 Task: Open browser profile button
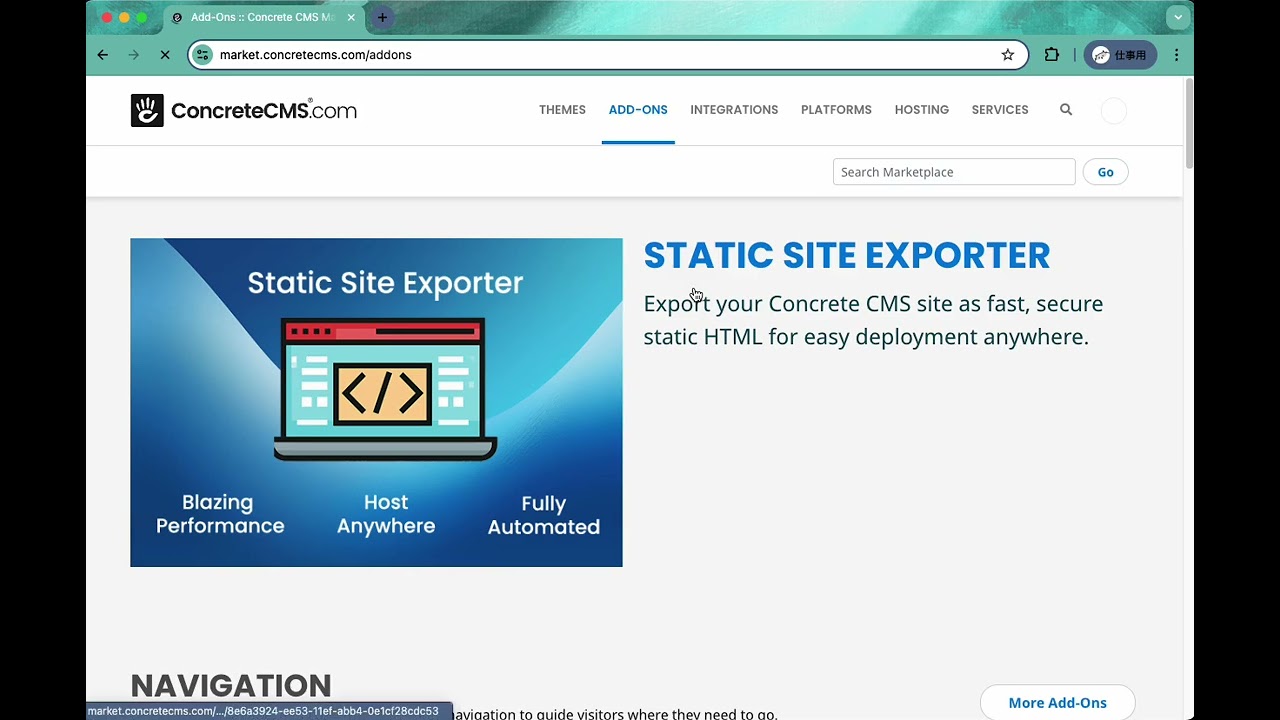click(1120, 55)
